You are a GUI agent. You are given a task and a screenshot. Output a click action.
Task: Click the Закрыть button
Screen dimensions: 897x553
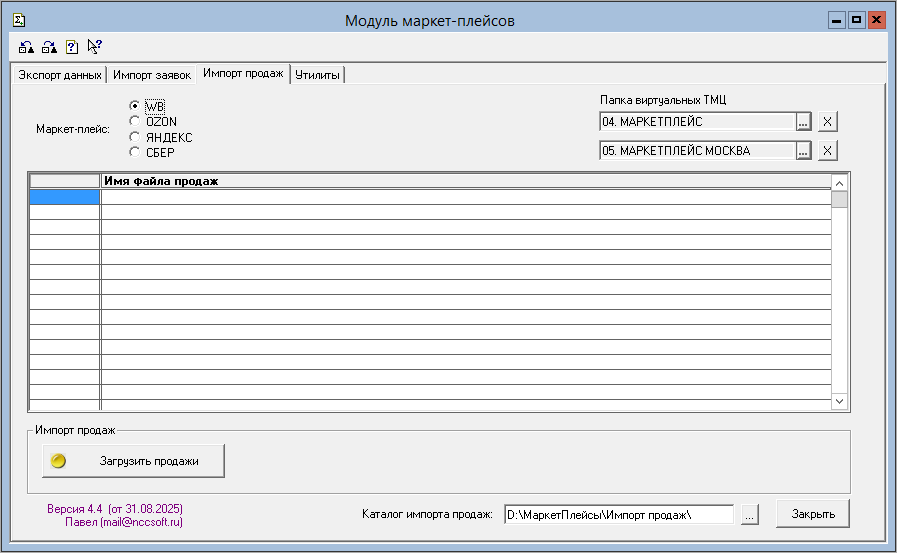[813, 514]
